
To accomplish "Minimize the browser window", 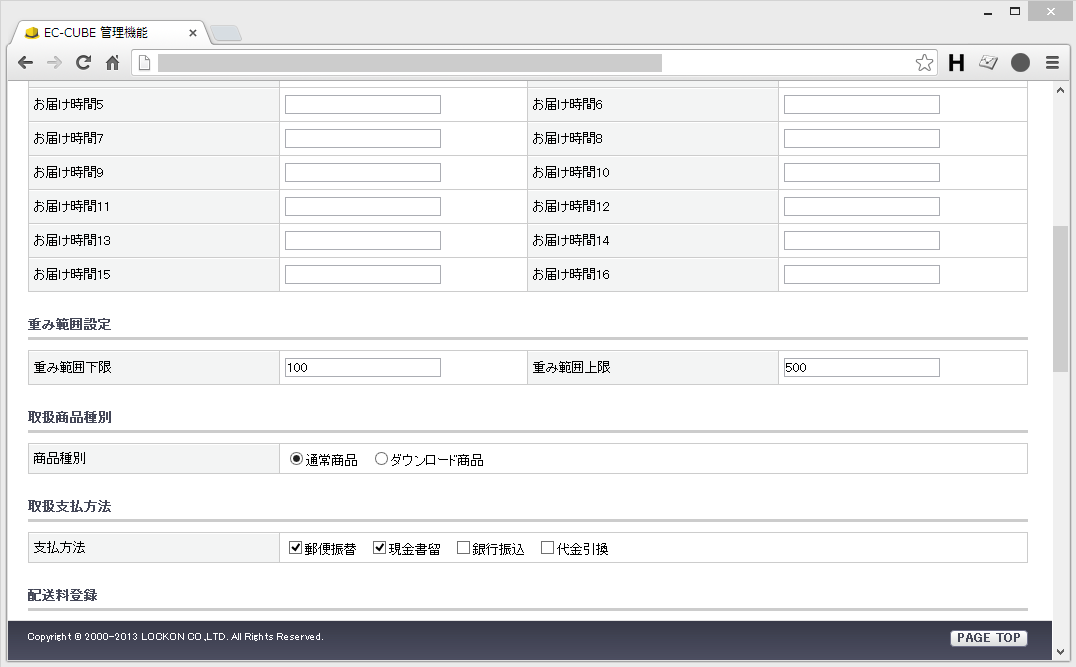I will tap(988, 12).
